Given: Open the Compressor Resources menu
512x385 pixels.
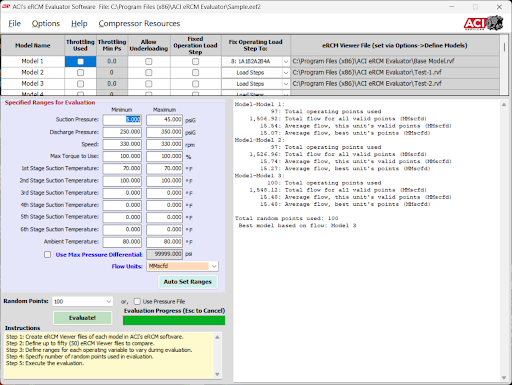Looking at the screenshot, I should [139, 23].
